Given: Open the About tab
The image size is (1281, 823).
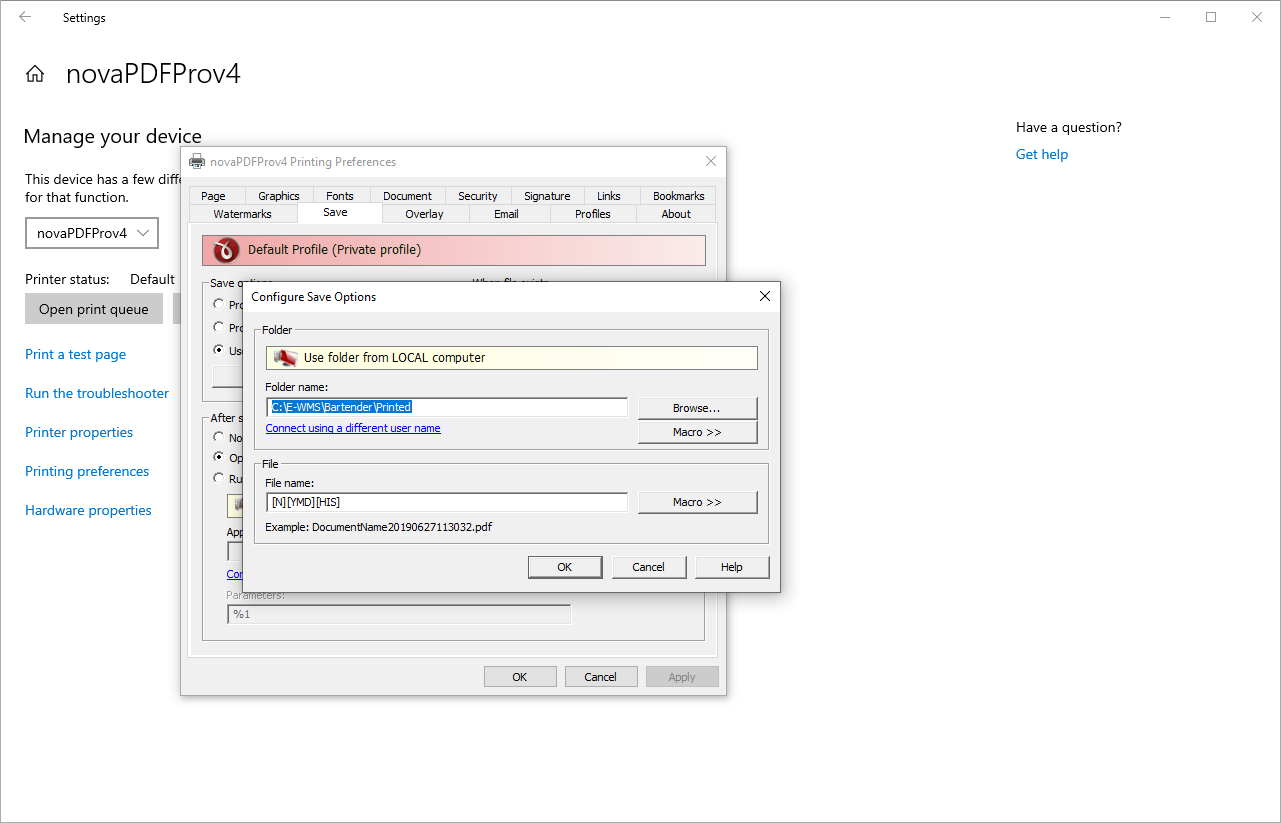Looking at the screenshot, I should (676, 214).
